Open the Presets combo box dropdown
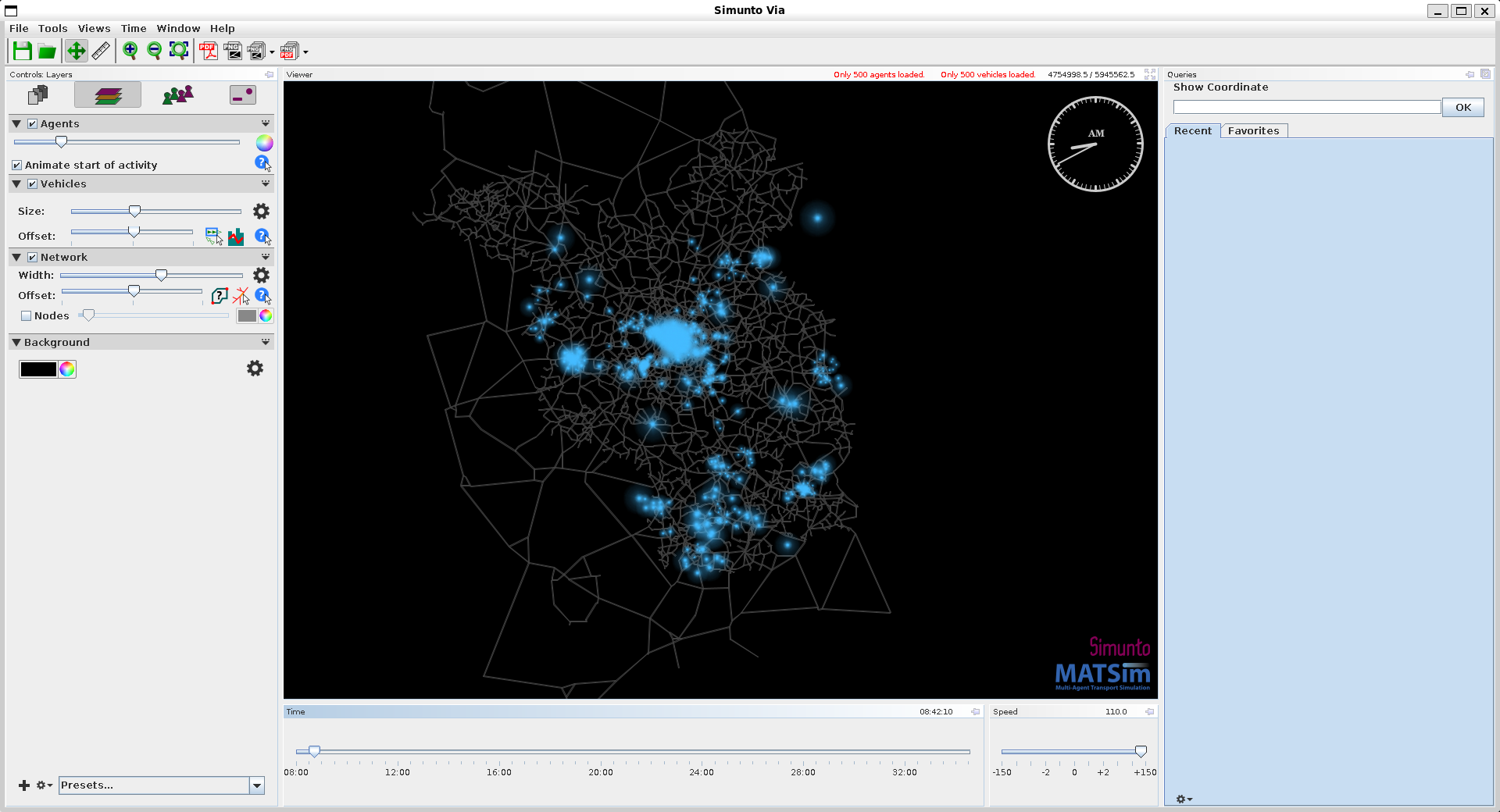This screenshot has height=812, width=1500. pyautogui.click(x=256, y=785)
